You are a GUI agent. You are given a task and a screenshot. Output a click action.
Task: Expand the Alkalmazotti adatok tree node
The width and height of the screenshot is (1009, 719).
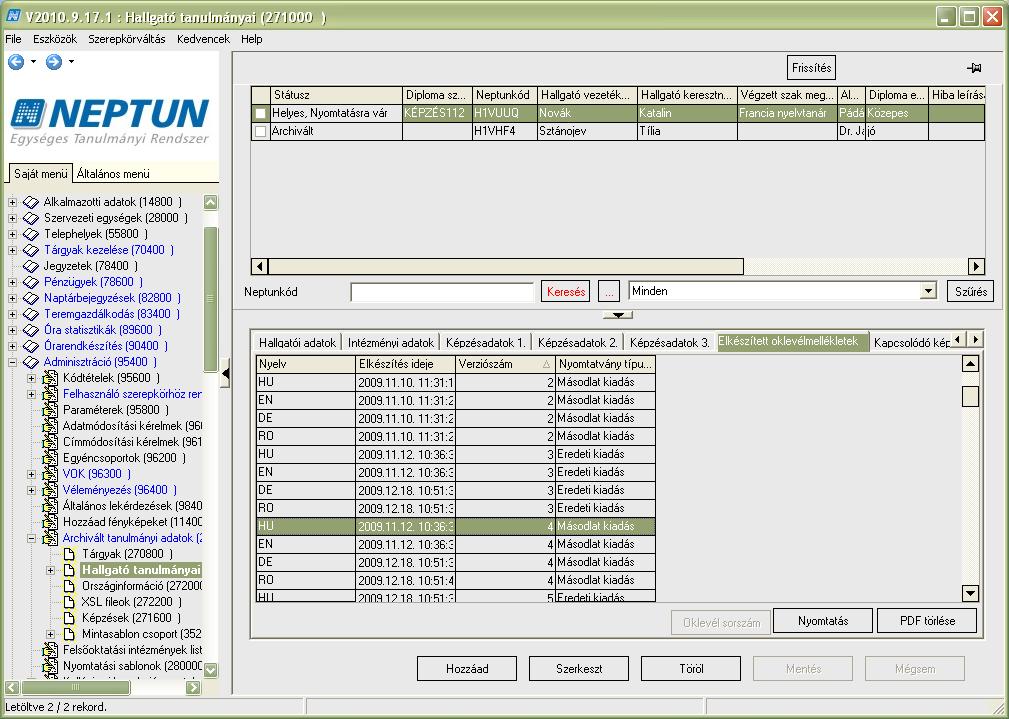12,202
